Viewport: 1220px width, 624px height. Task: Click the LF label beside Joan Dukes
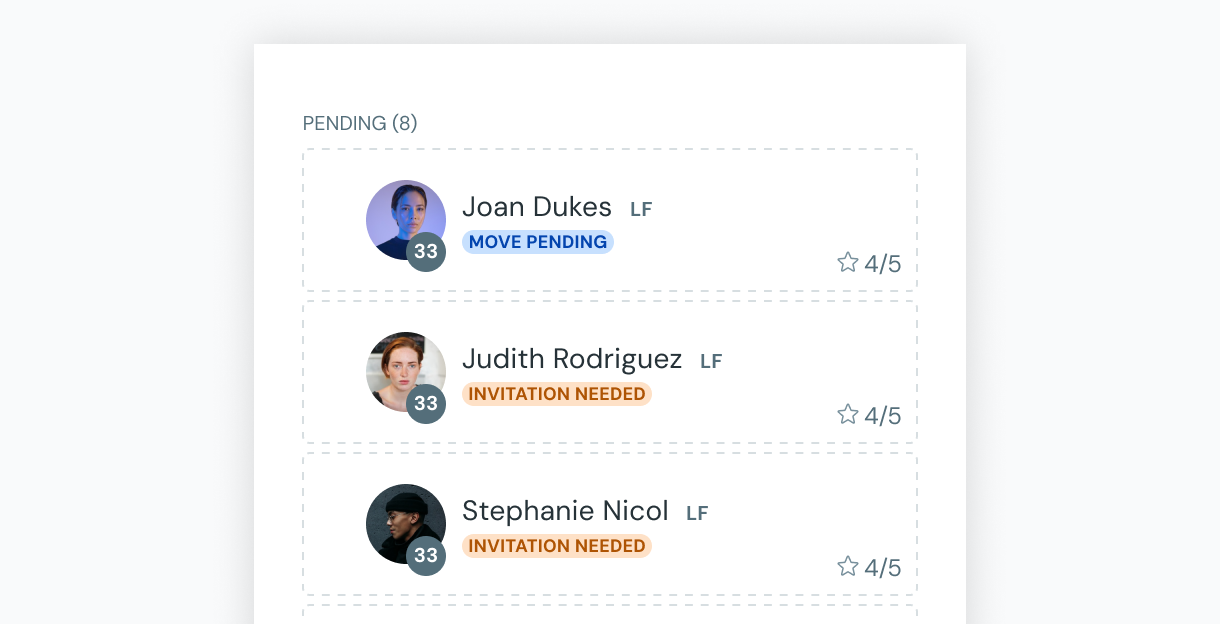[x=641, y=210]
